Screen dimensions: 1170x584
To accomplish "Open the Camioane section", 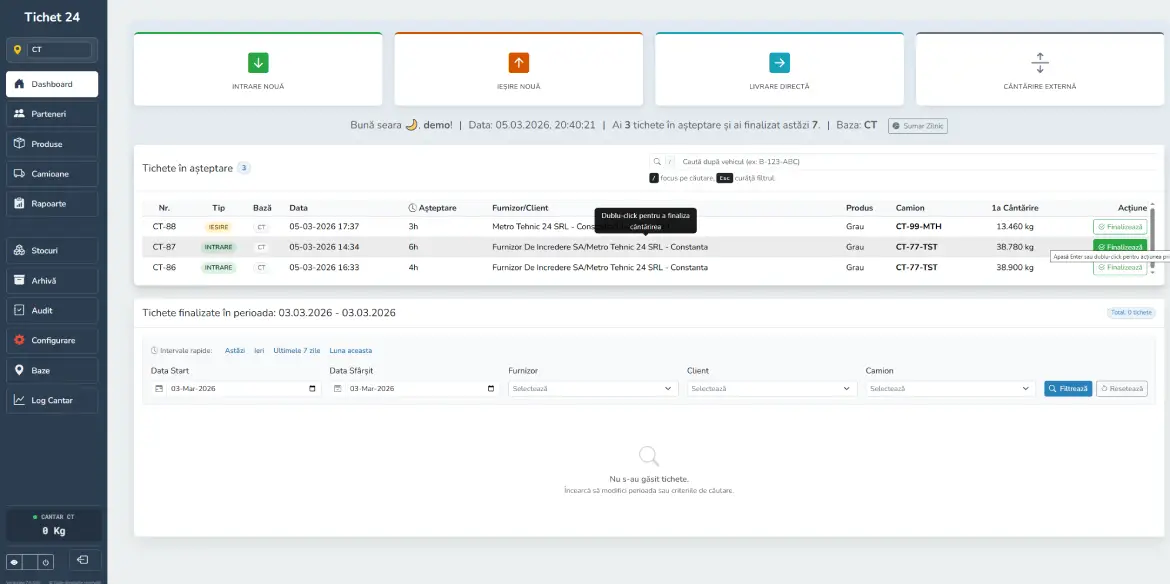I will pyautogui.click(x=52, y=172).
